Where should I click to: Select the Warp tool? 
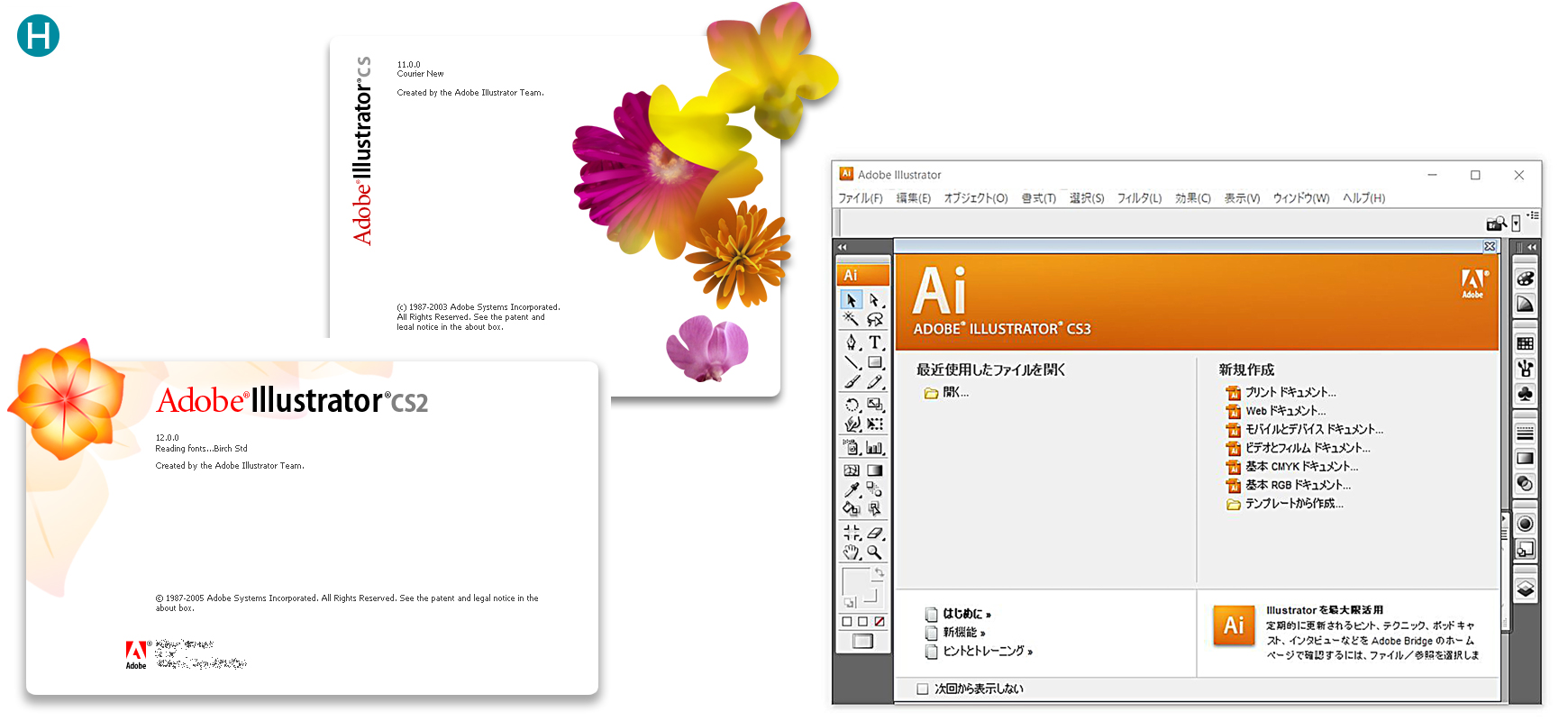click(x=852, y=424)
